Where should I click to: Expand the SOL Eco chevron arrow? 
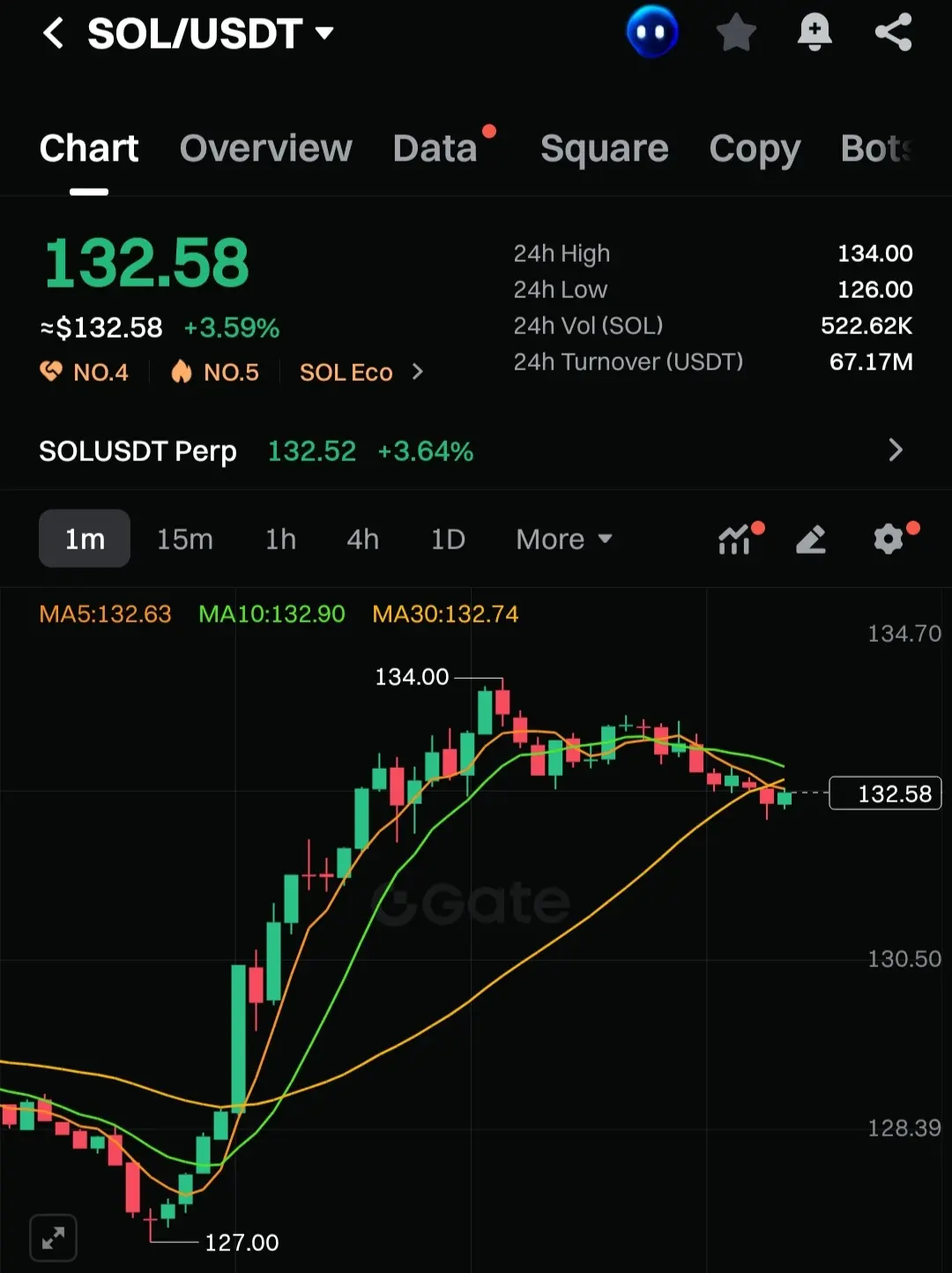pos(418,372)
